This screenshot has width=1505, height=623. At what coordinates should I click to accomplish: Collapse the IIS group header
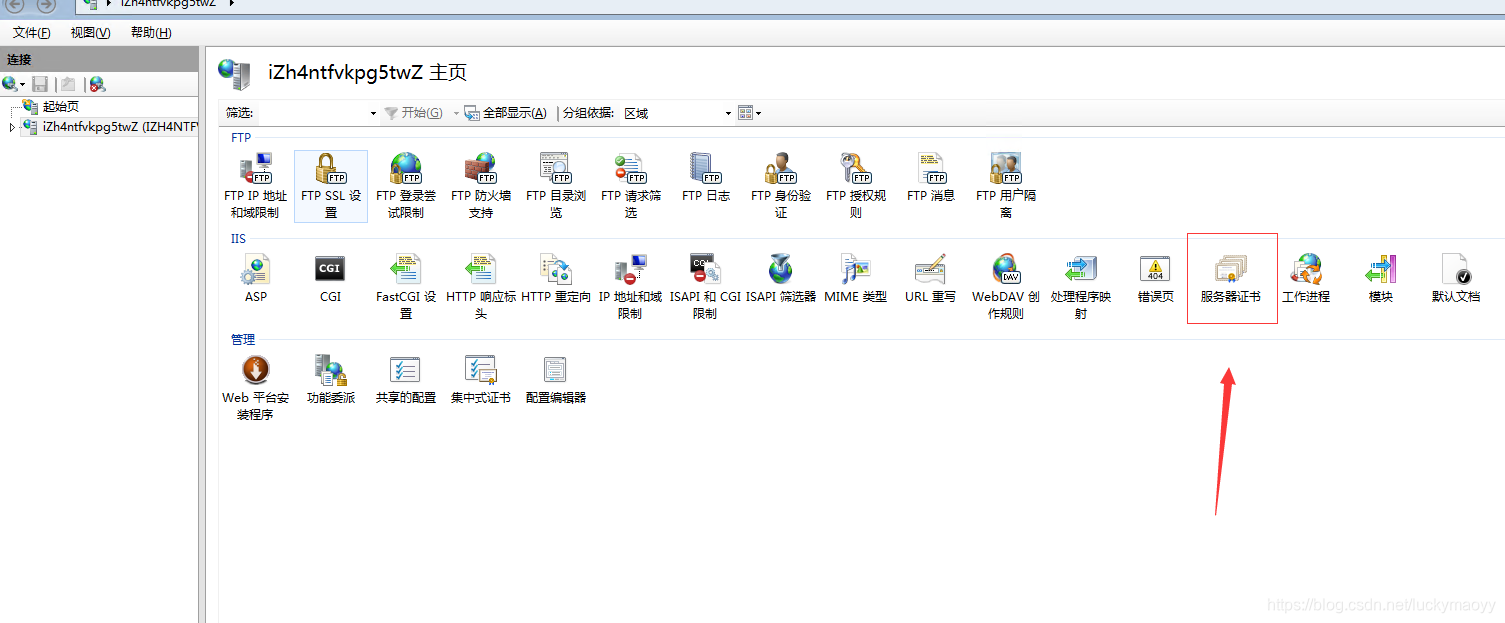(238, 239)
